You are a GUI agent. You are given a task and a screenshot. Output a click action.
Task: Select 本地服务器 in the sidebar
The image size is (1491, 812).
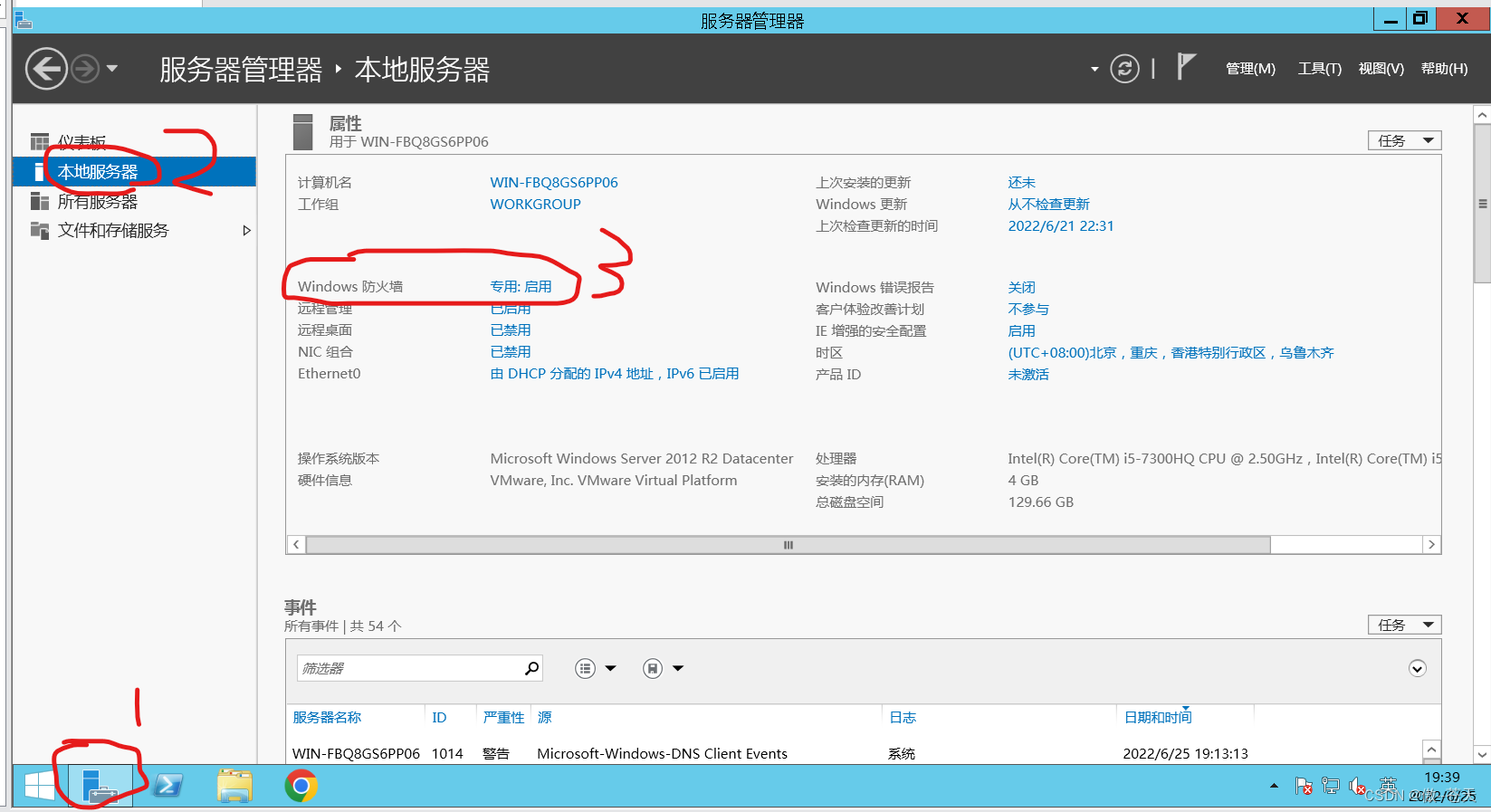pyautogui.click(x=135, y=172)
